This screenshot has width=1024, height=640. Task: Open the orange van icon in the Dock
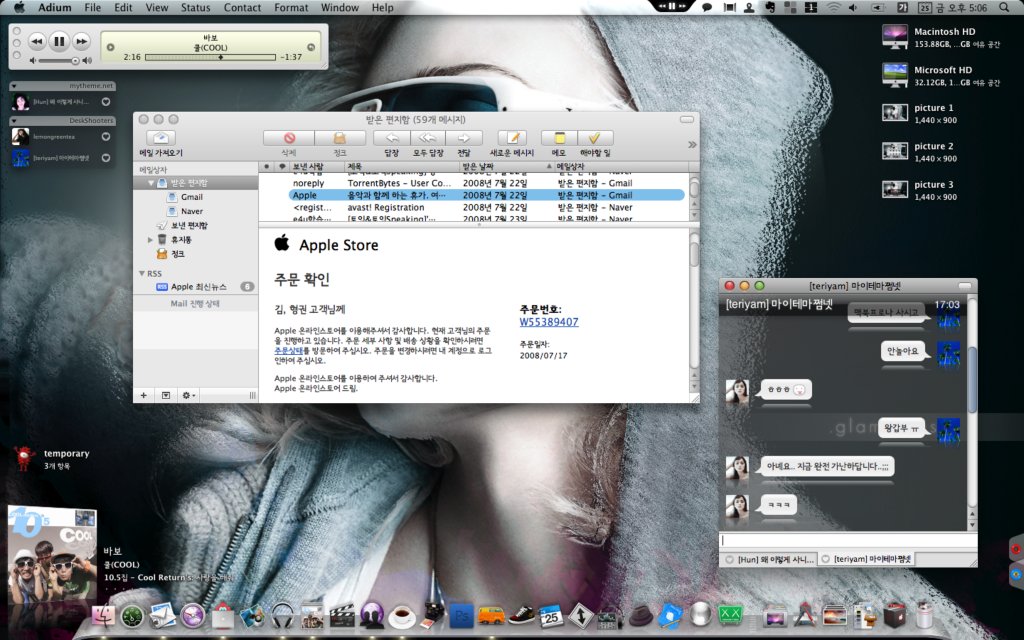pyautogui.click(x=491, y=615)
